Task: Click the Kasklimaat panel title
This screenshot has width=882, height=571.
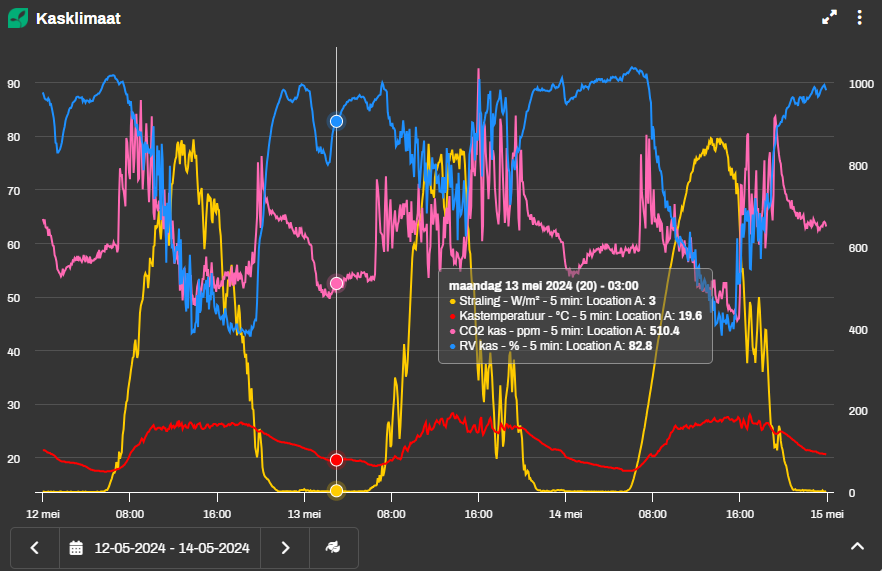Action: click(x=78, y=18)
